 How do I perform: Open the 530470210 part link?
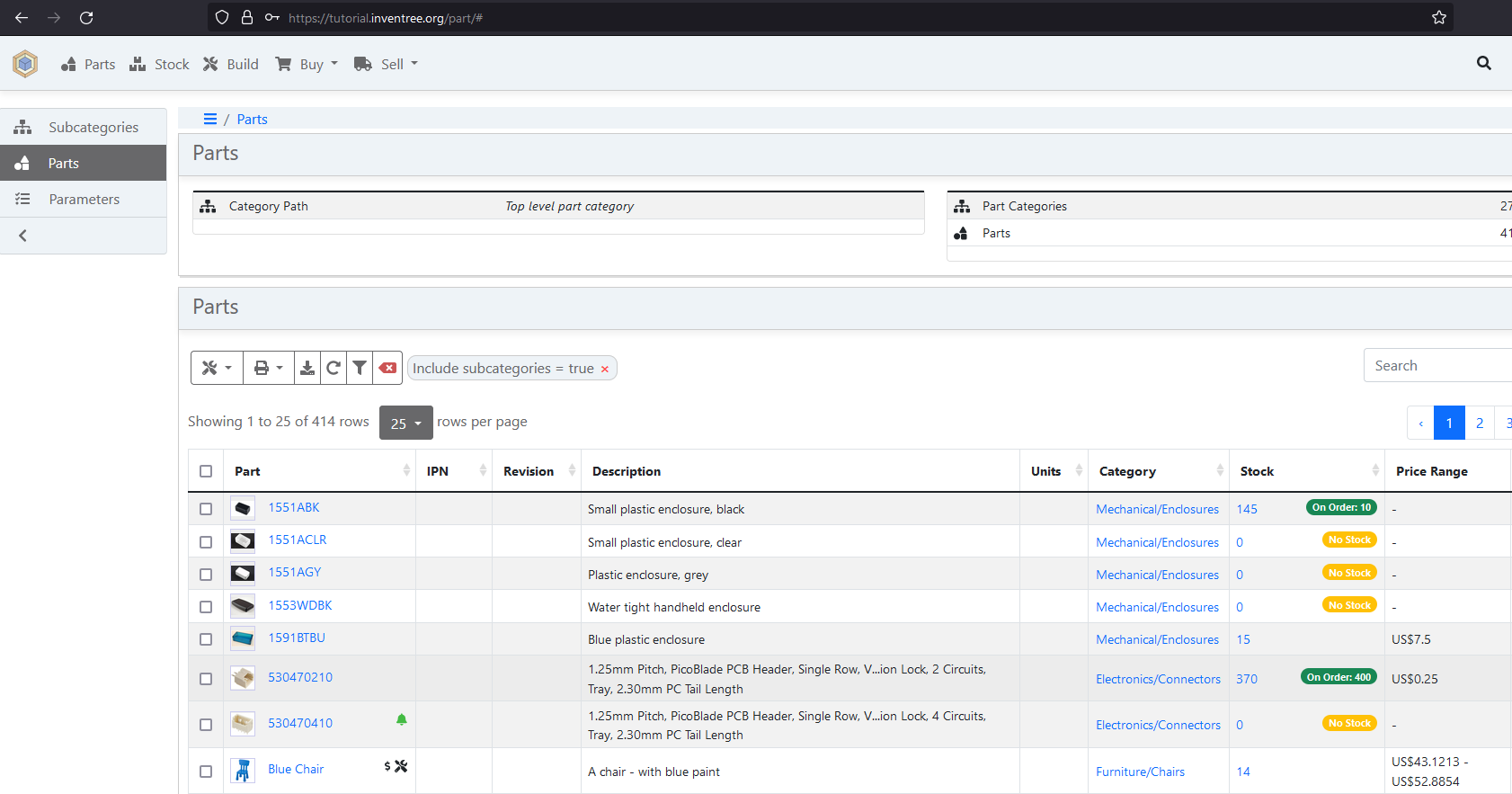[x=300, y=677]
